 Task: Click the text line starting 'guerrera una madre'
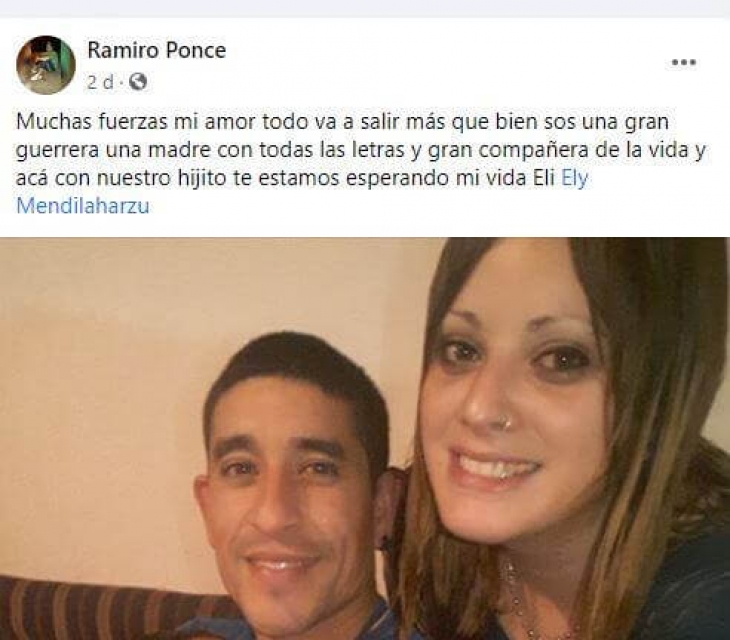361,150
